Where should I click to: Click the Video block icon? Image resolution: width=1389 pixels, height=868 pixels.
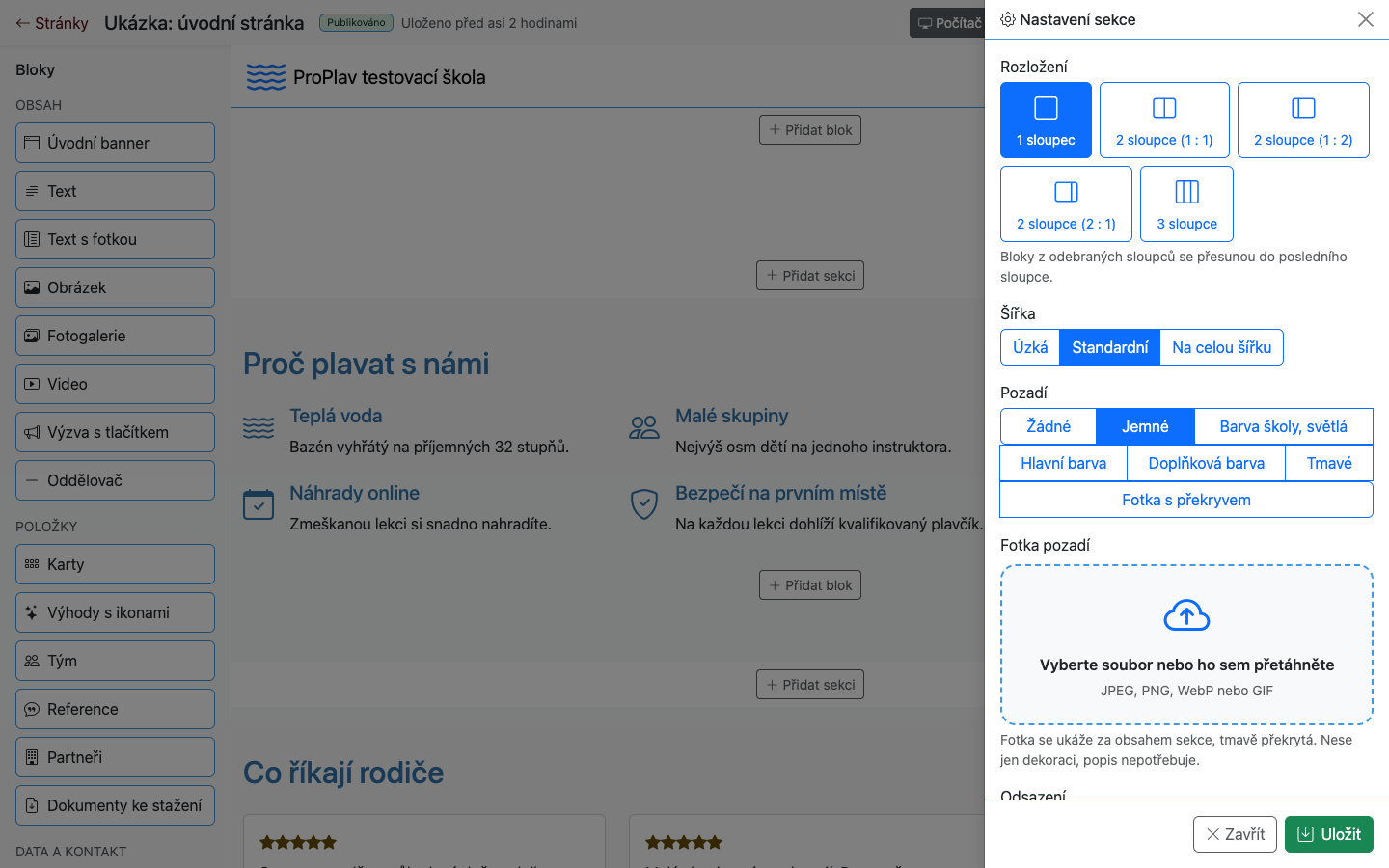[32, 384]
